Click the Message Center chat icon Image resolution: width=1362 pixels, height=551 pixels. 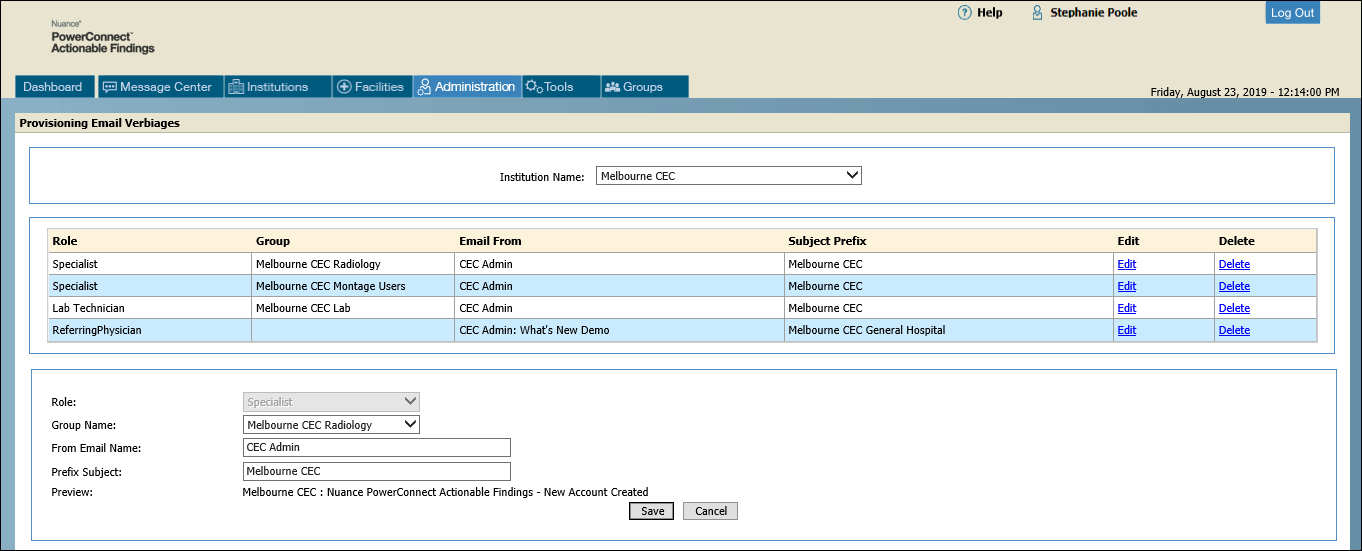(x=110, y=87)
